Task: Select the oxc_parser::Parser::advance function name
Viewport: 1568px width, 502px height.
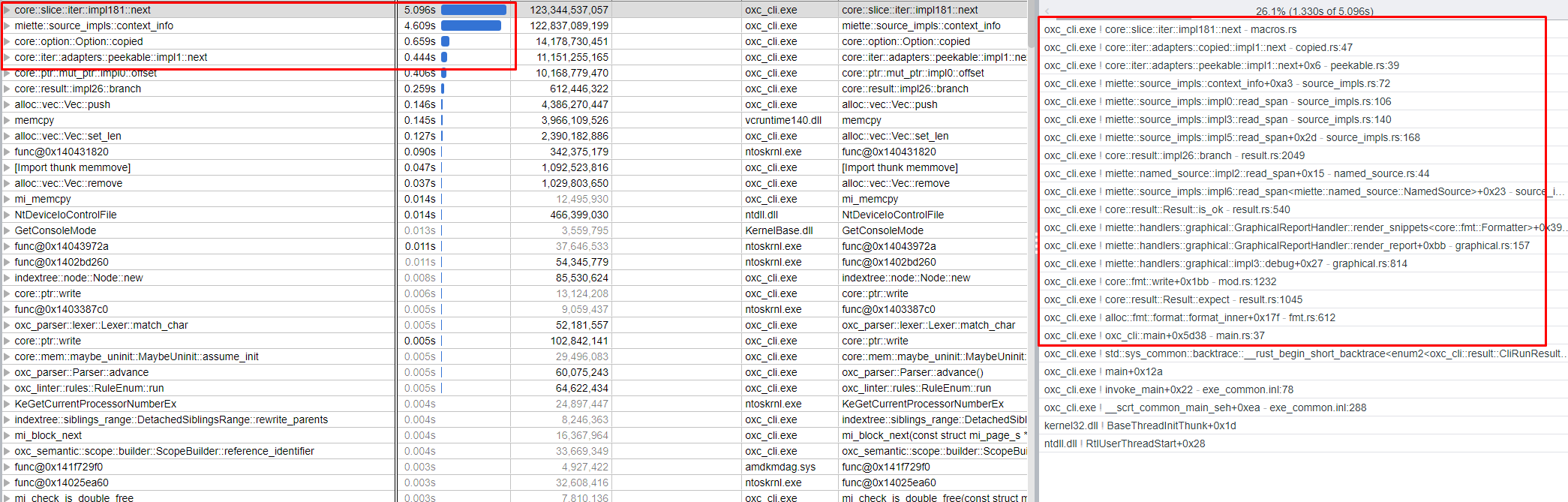Action: 82,372
